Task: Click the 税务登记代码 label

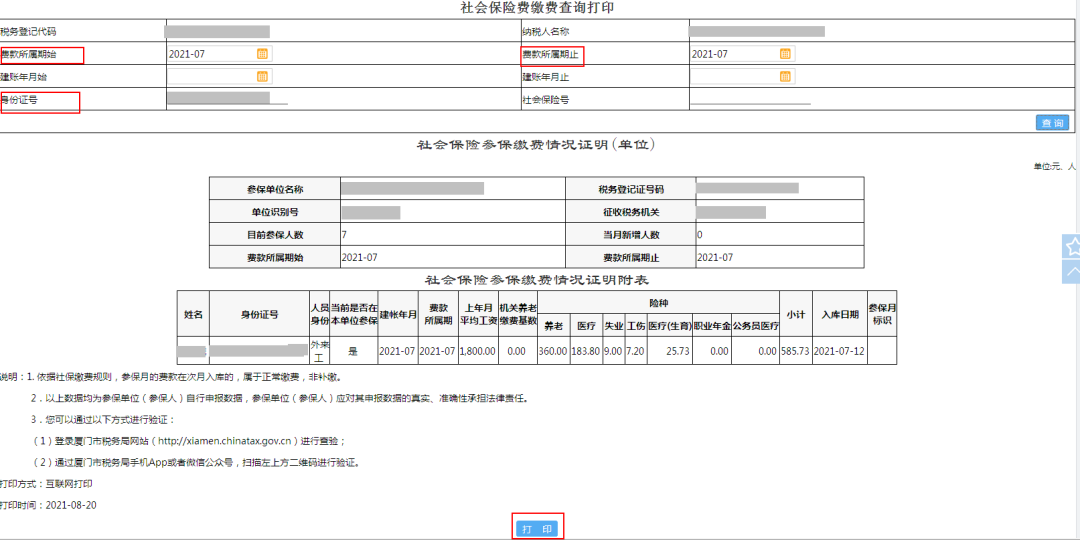Action: click(x=27, y=32)
